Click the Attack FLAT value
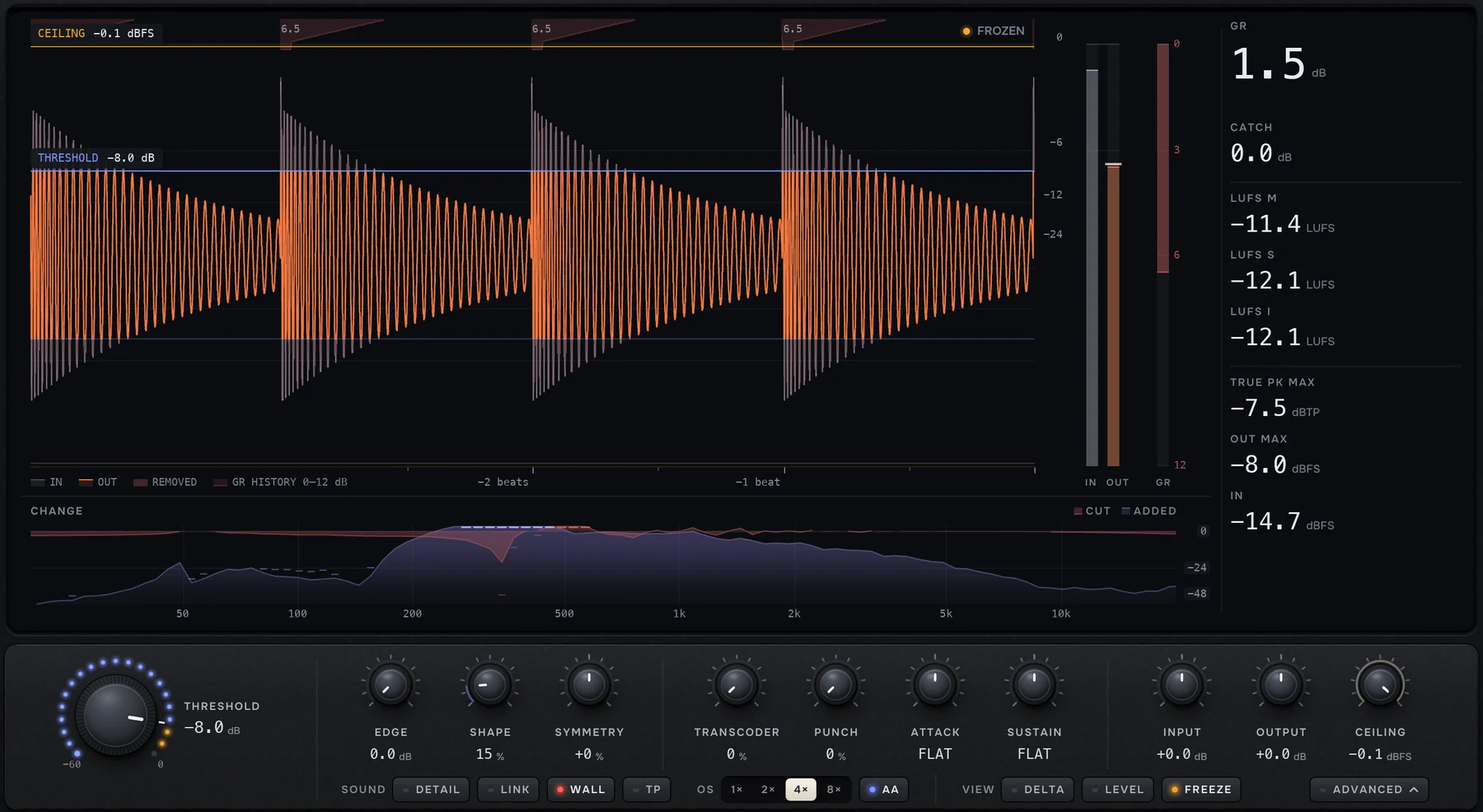The height and width of the screenshot is (812, 1483). 935,754
